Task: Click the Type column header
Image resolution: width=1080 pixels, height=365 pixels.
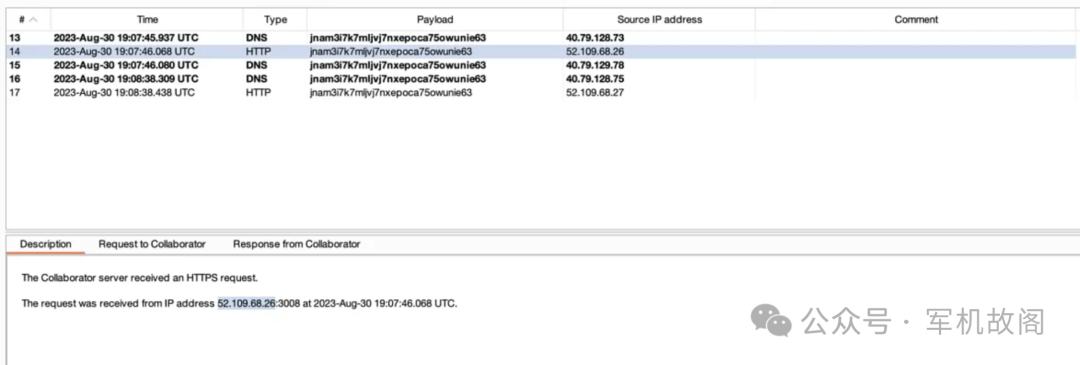Action: point(275,19)
